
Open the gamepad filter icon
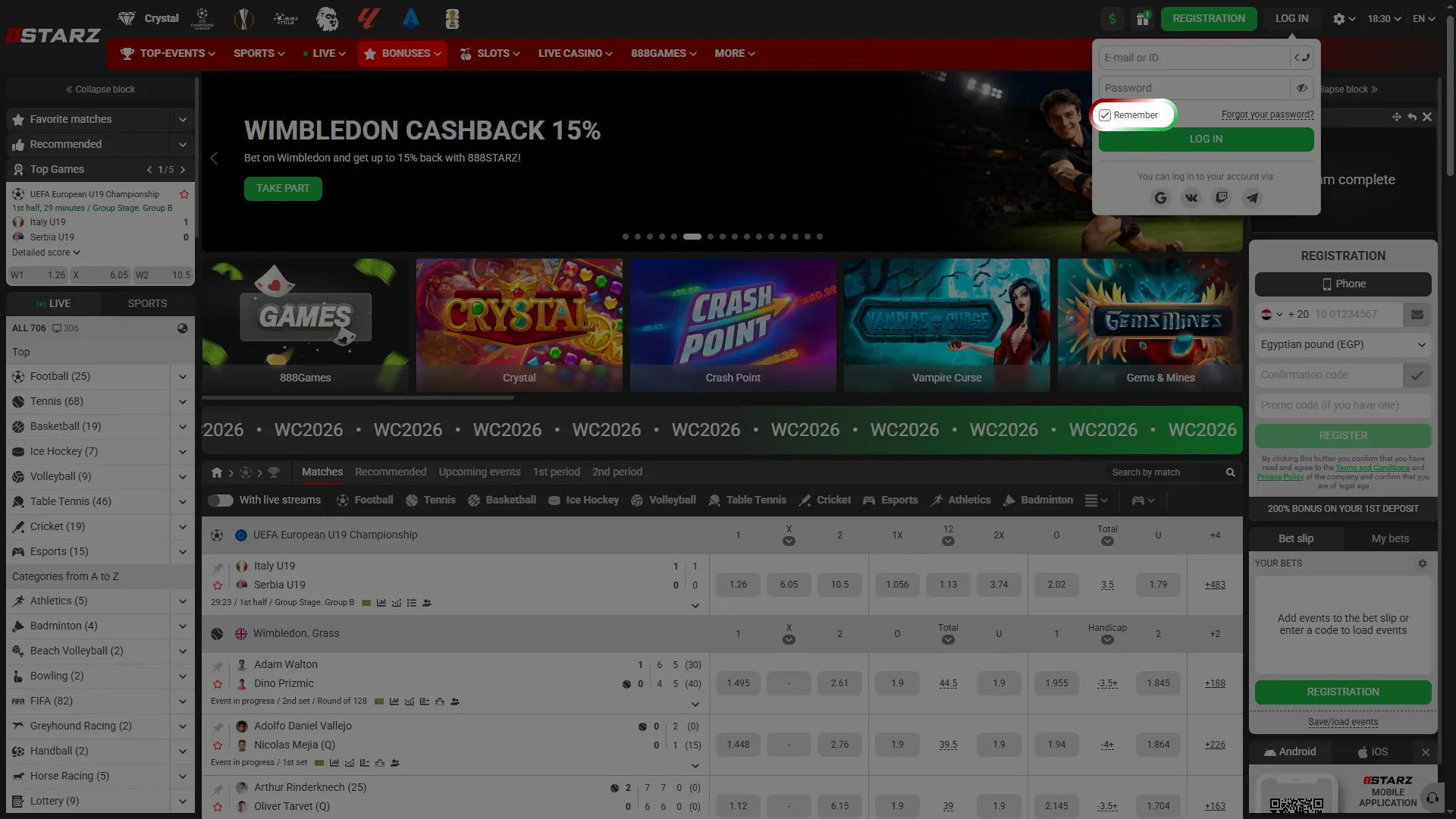(1143, 500)
